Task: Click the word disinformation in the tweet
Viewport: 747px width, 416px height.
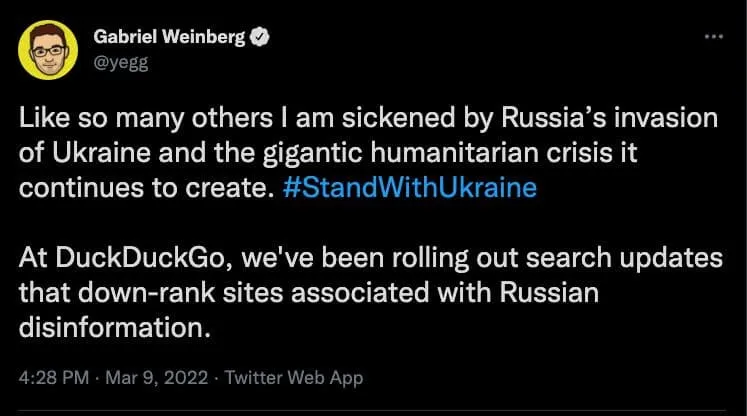Action: pos(114,328)
